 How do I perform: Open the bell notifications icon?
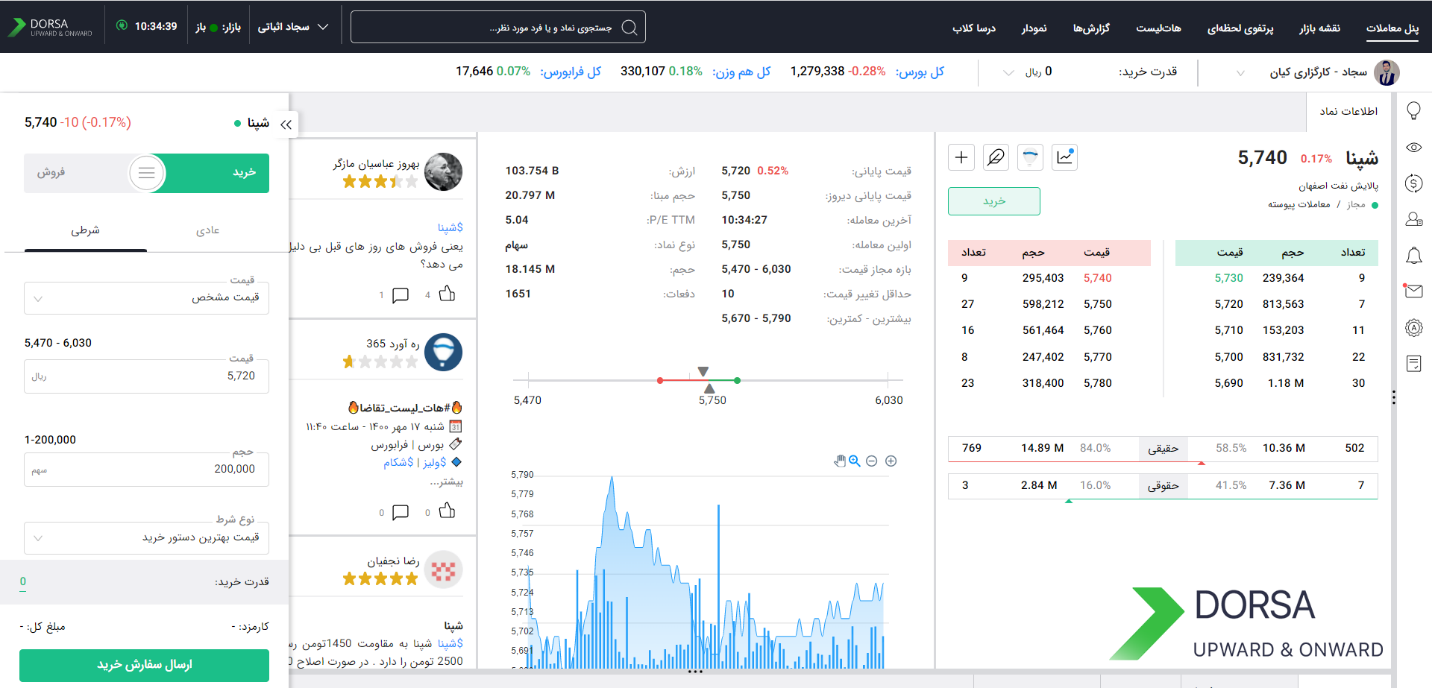tap(1414, 255)
